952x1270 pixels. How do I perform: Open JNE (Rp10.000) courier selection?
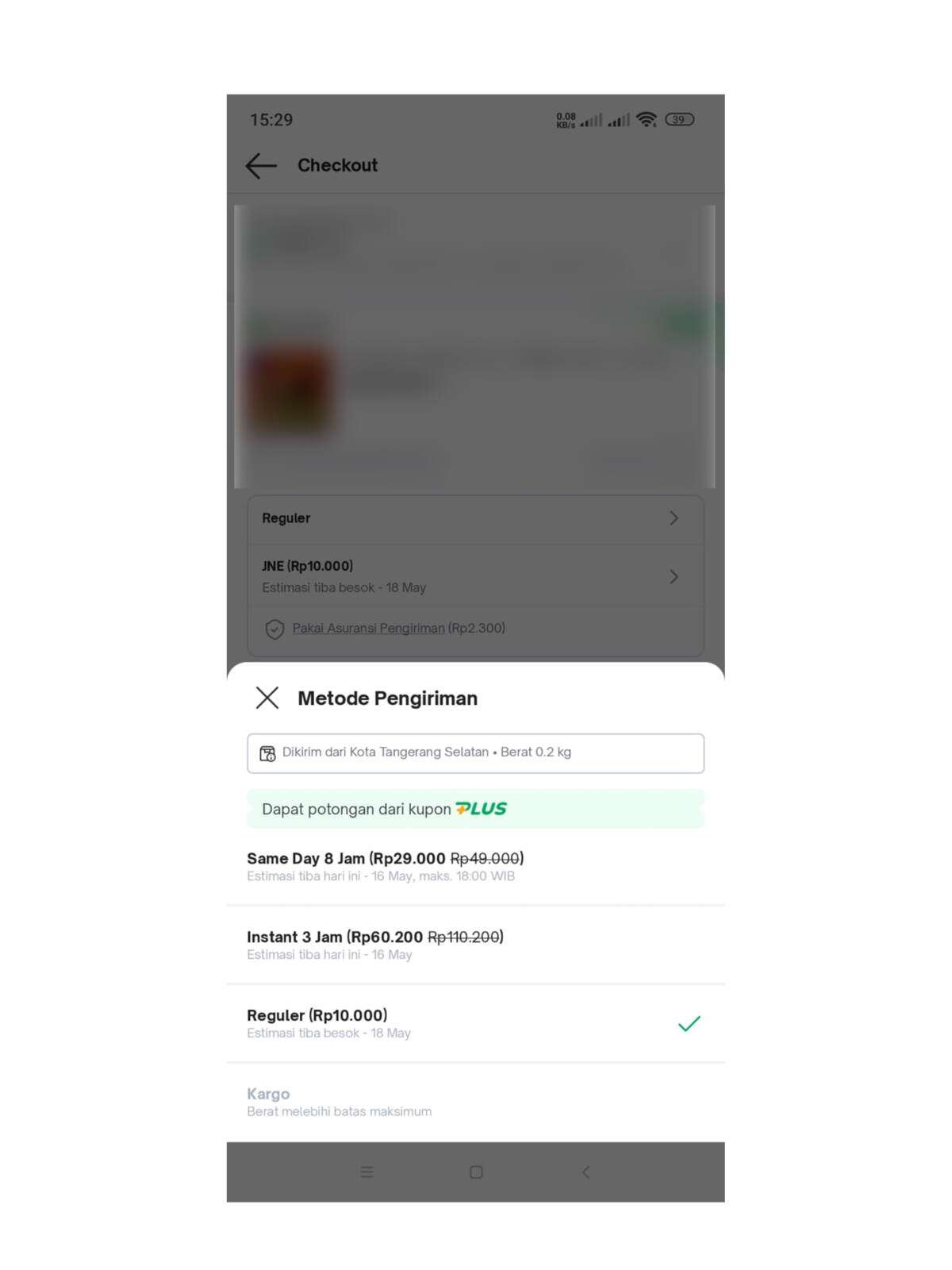476,576
